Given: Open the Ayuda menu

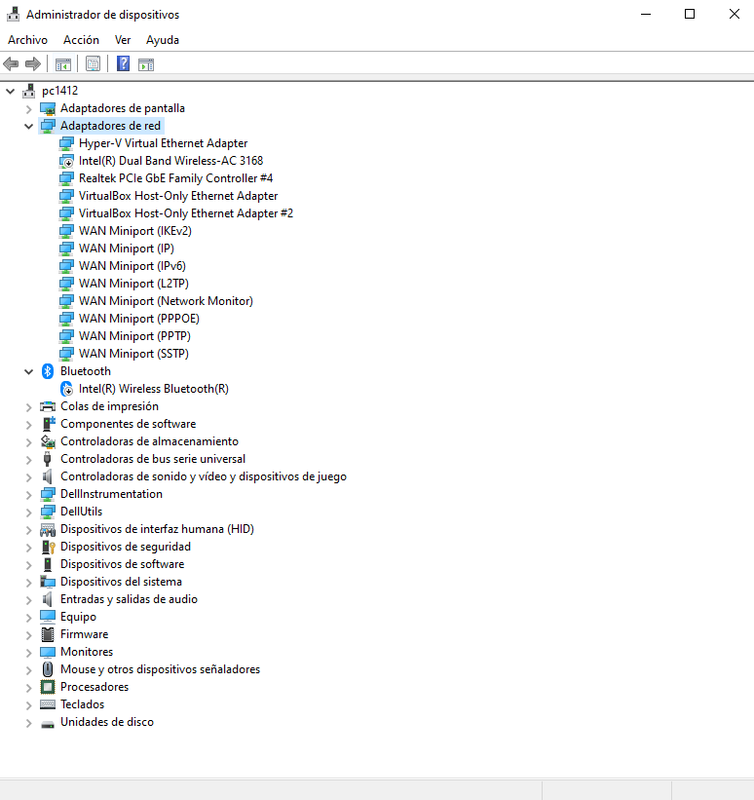Looking at the screenshot, I should coord(162,40).
